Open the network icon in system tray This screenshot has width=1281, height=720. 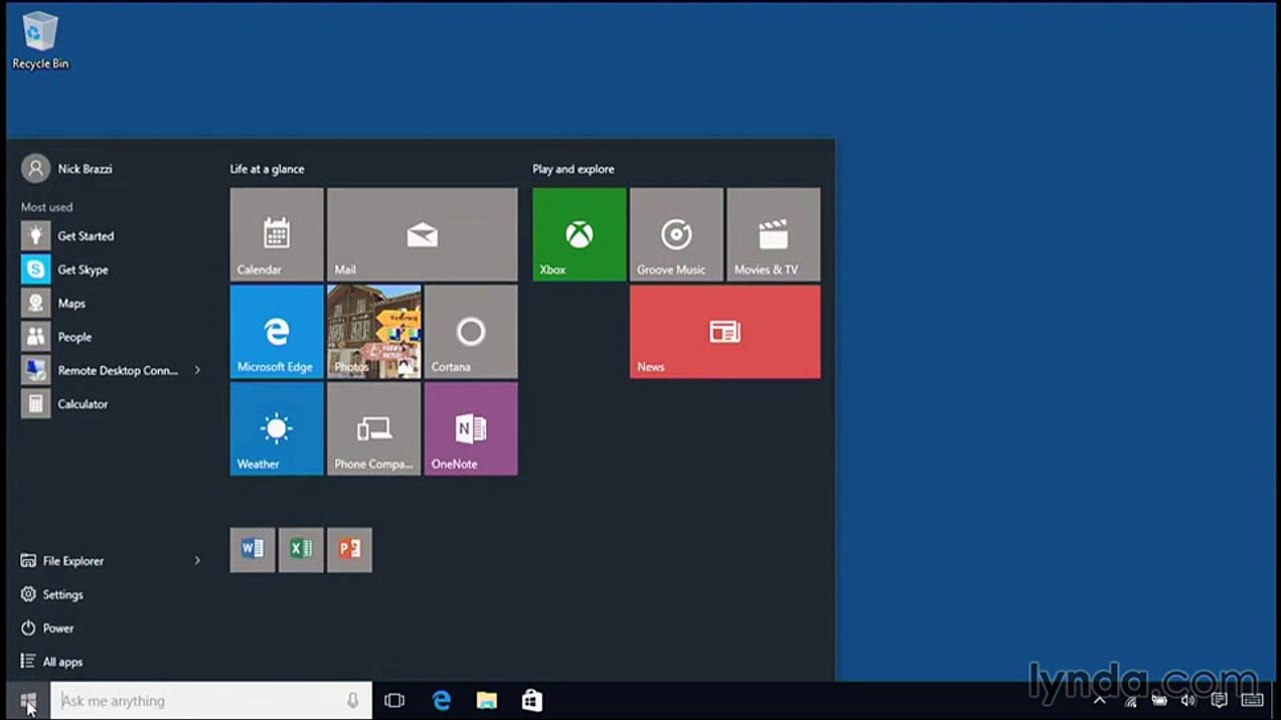1131,701
